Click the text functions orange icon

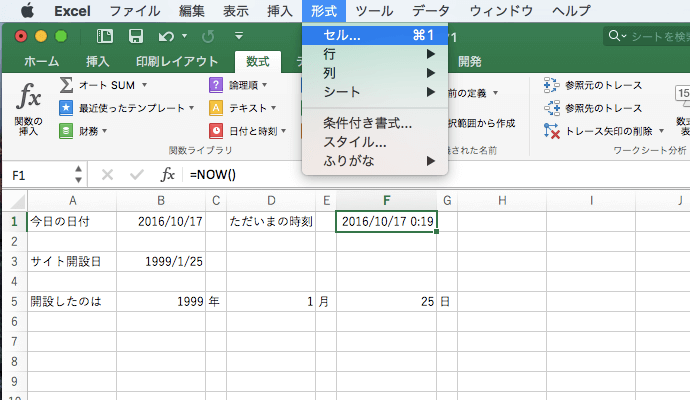tap(216, 108)
